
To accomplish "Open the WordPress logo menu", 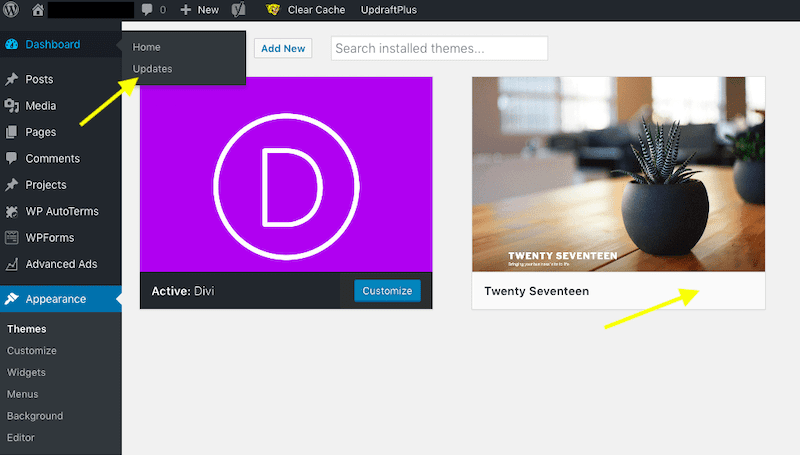I will [x=11, y=10].
